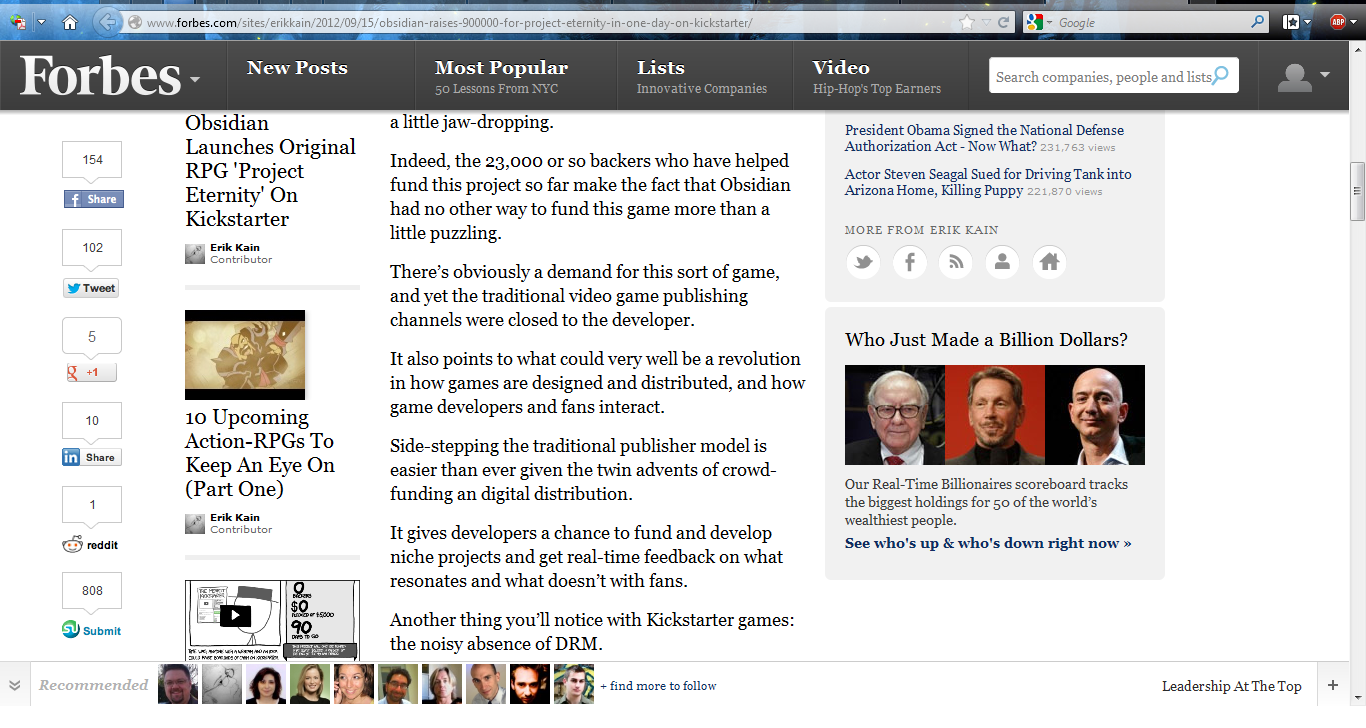This screenshot has width=1366, height=728.
Task: Go to the browser home page
Action: pyautogui.click(x=70, y=22)
